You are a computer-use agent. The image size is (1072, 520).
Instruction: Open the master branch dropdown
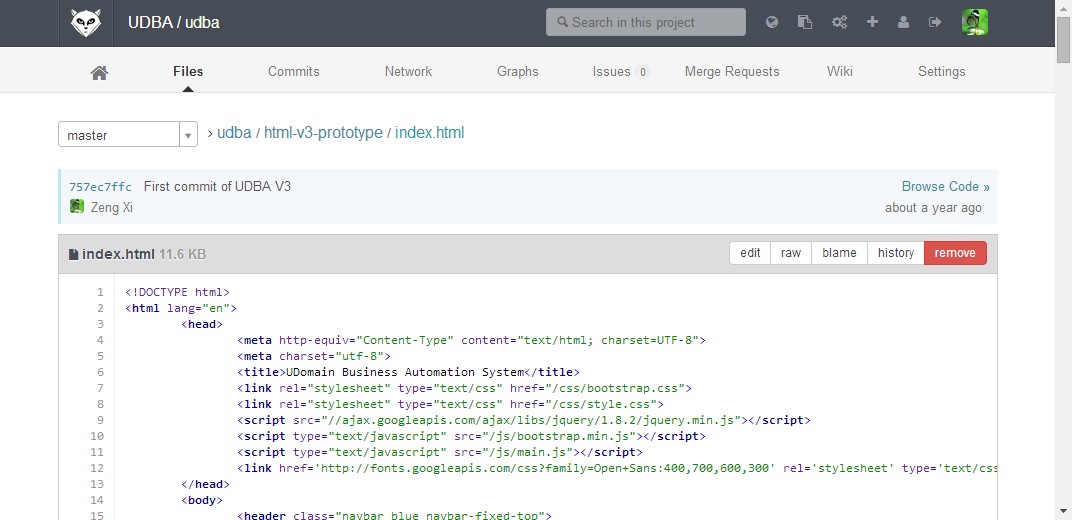tap(128, 135)
